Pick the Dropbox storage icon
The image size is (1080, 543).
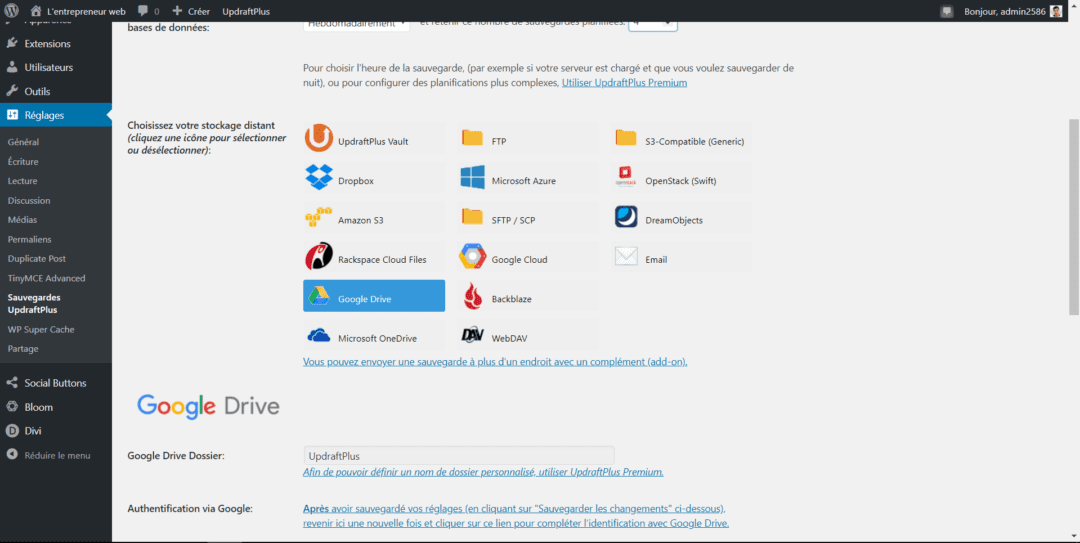pos(319,178)
